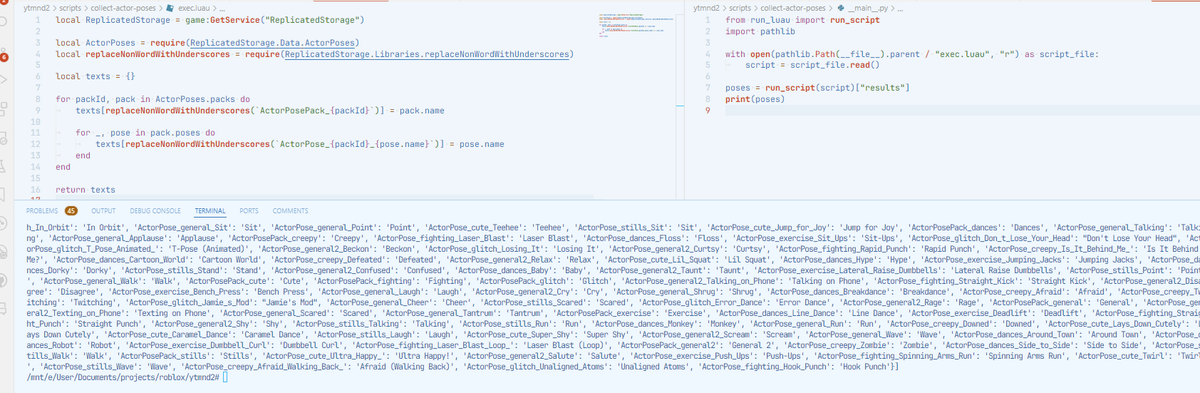
Task: Switch to the COMMENTS panel tab
Action: [x=290, y=210]
